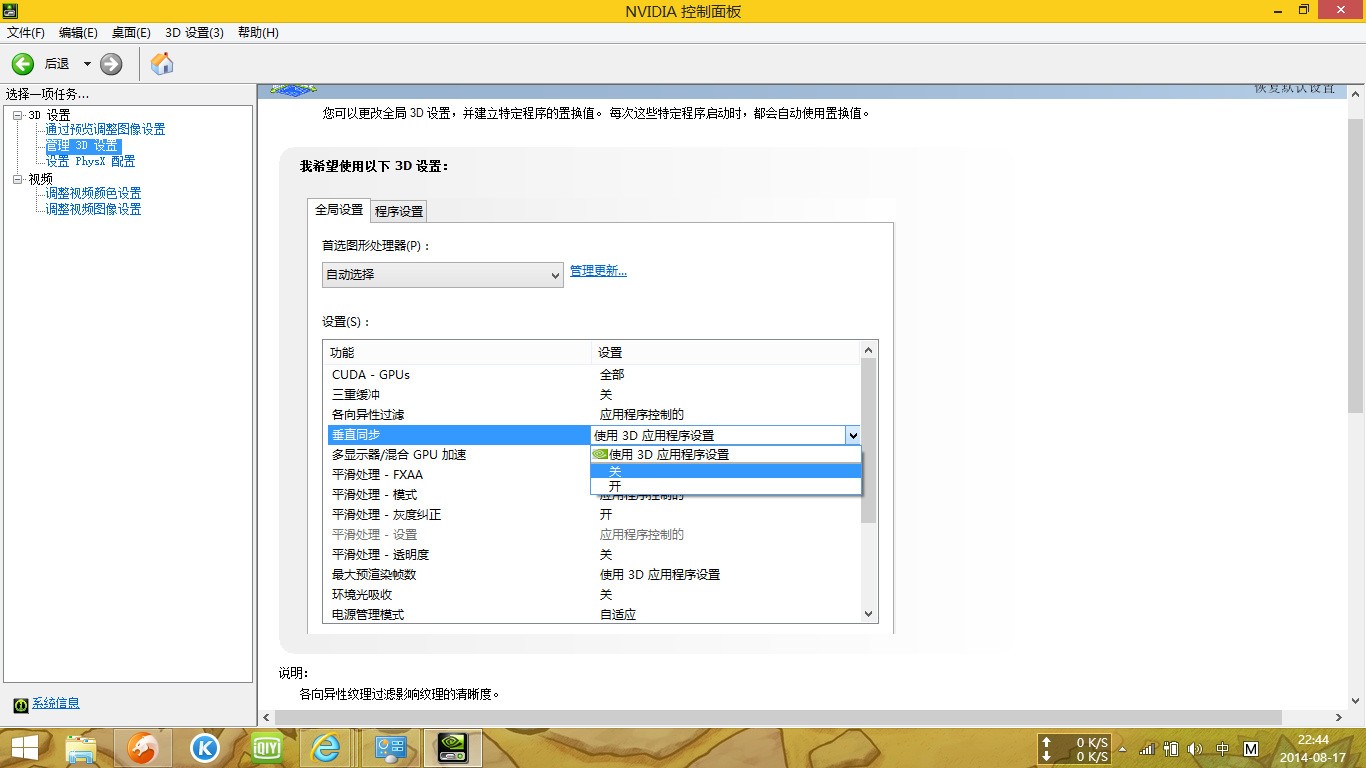Open the 帮助(H) menu

[x=258, y=33]
